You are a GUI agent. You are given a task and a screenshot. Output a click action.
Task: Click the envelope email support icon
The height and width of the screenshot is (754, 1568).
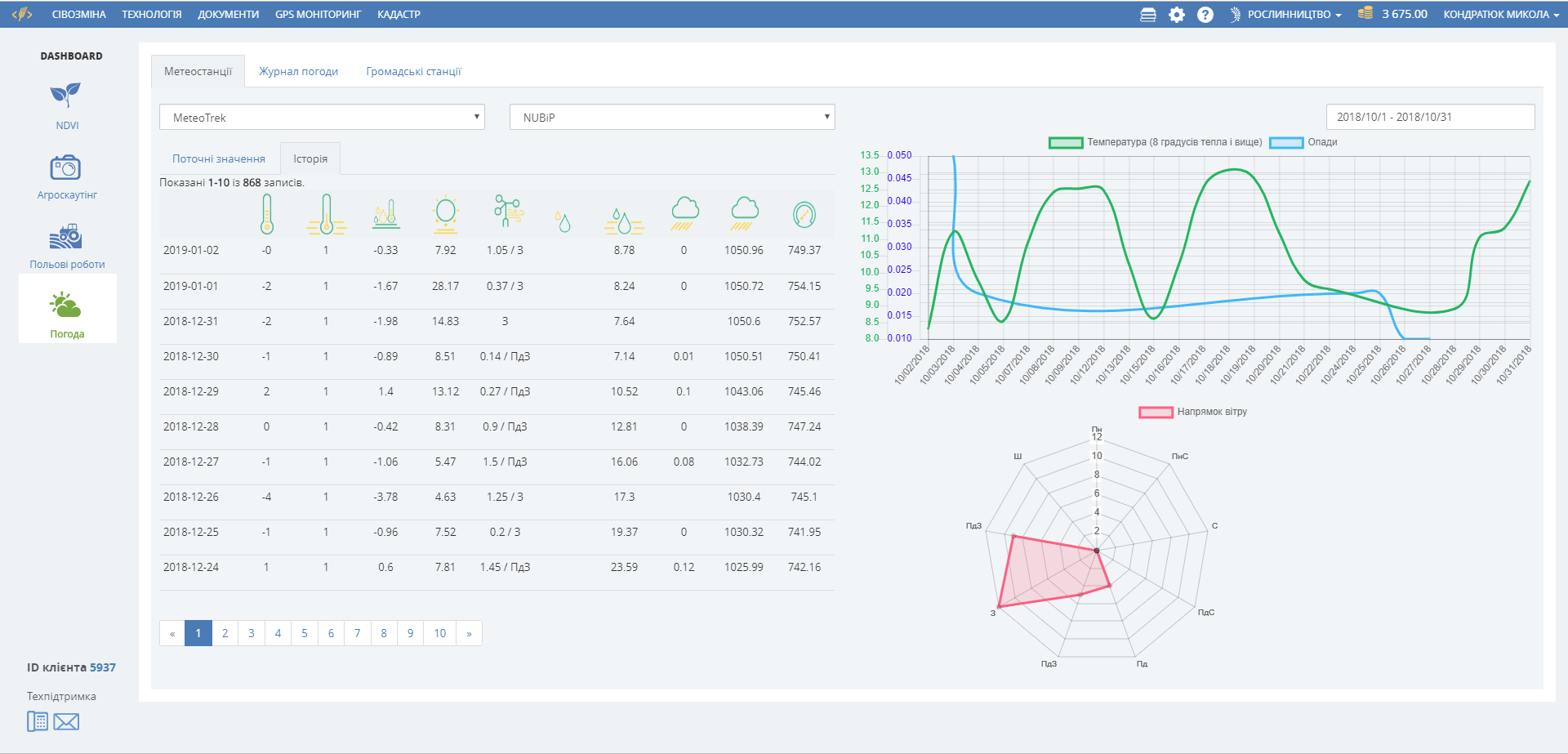pos(66,721)
